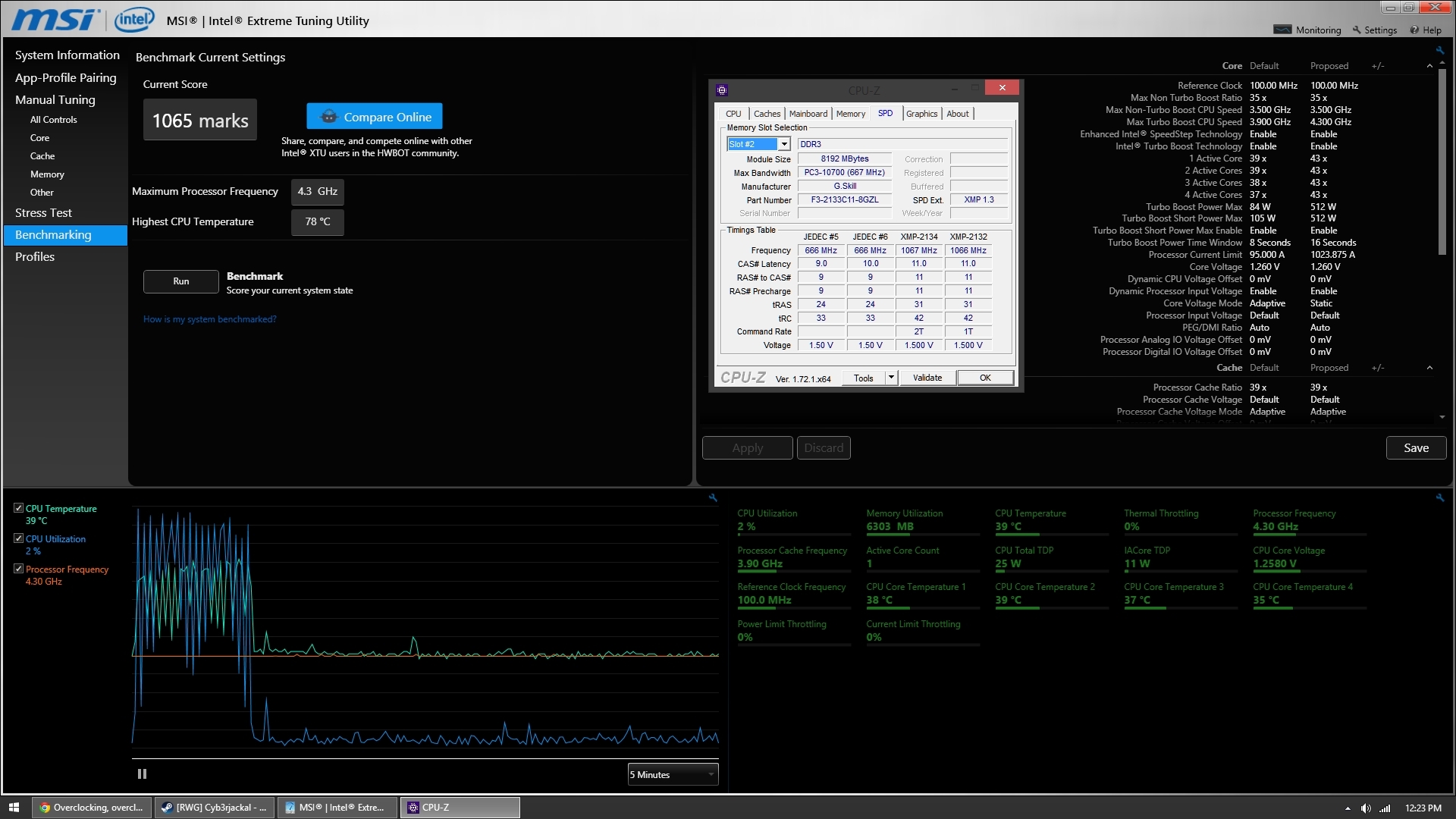This screenshot has height=819, width=1456.
Task: Click settings list vertical scrollbar
Action: click(1442, 163)
